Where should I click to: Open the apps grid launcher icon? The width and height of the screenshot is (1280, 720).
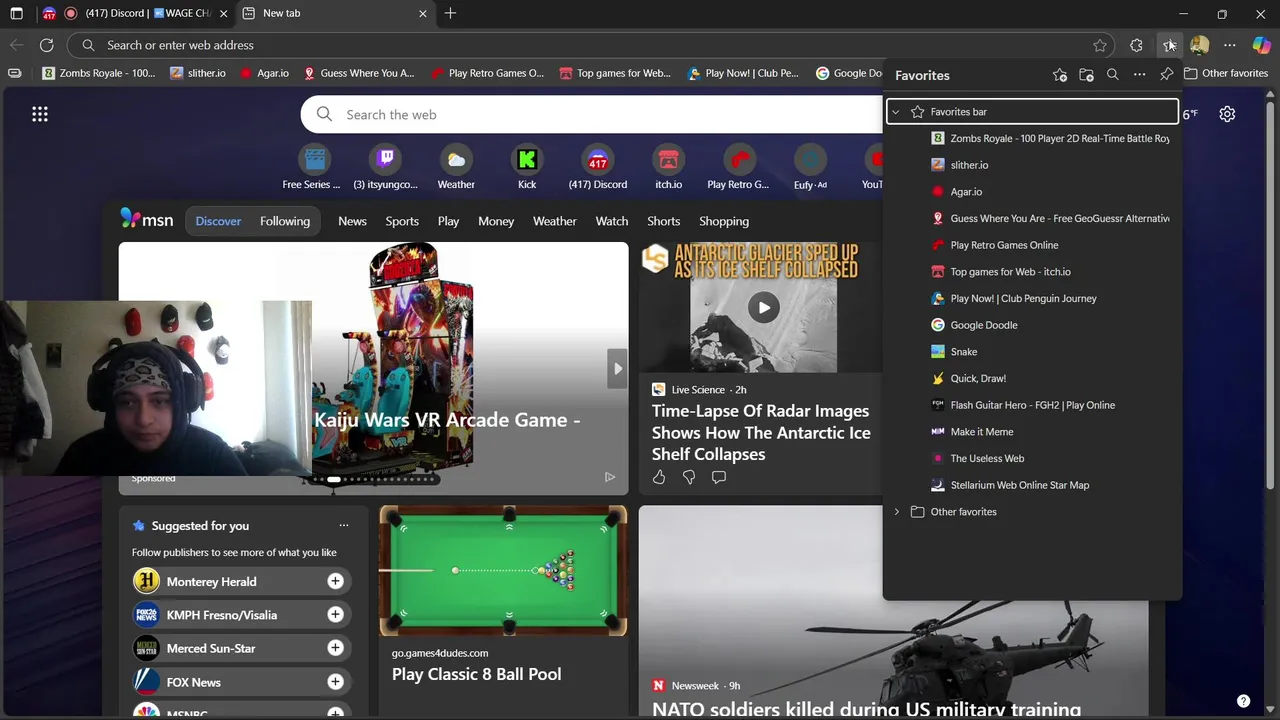click(x=40, y=114)
